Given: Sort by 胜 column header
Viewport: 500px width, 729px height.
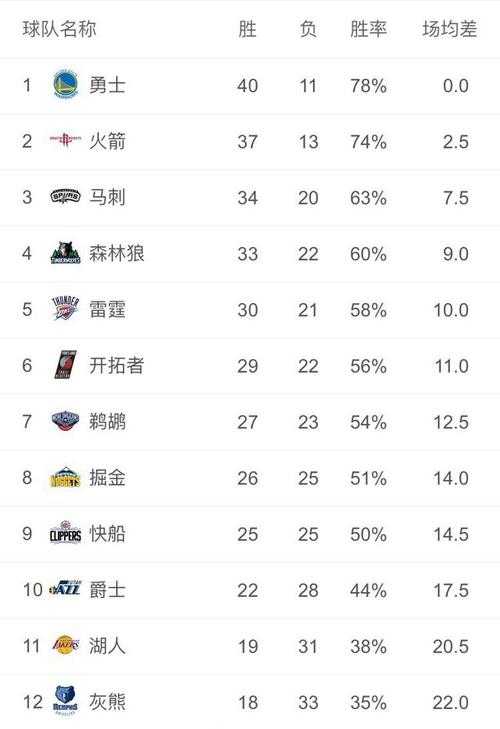Looking at the screenshot, I should coord(247,29).
